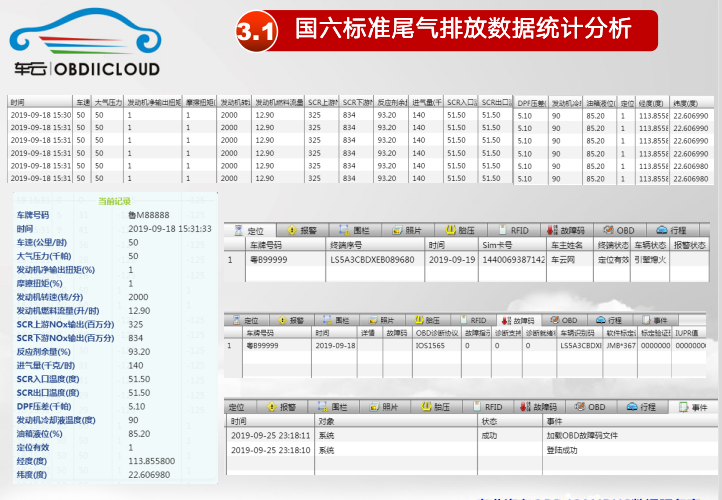Click 车主姓名 column header
This screenshot has height=500, width=722.
pyautogui.click(x=570, y=245)
